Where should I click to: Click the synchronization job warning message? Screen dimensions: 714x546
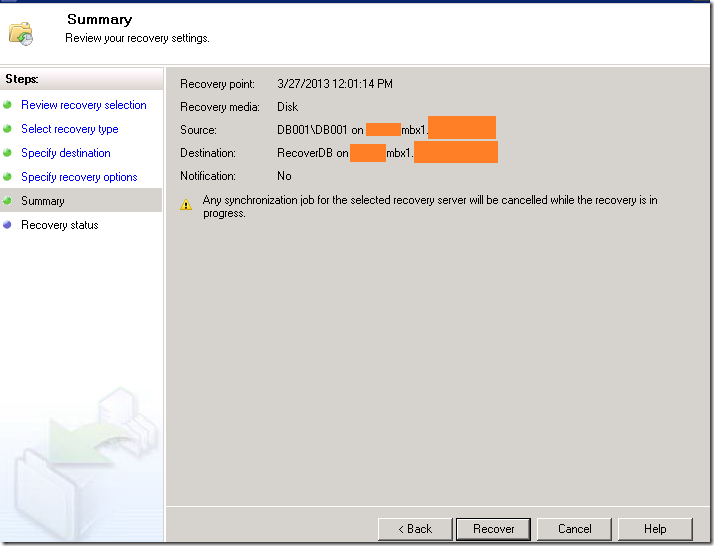tap(430, 206)
